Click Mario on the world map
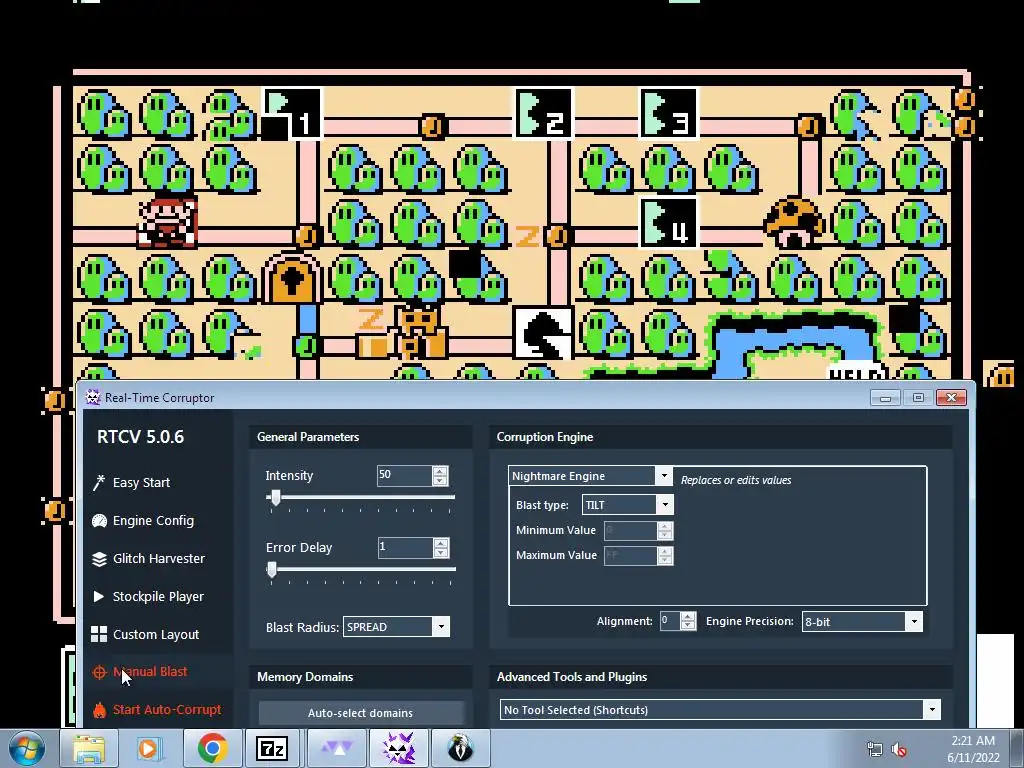 click(x=167, y=223)
